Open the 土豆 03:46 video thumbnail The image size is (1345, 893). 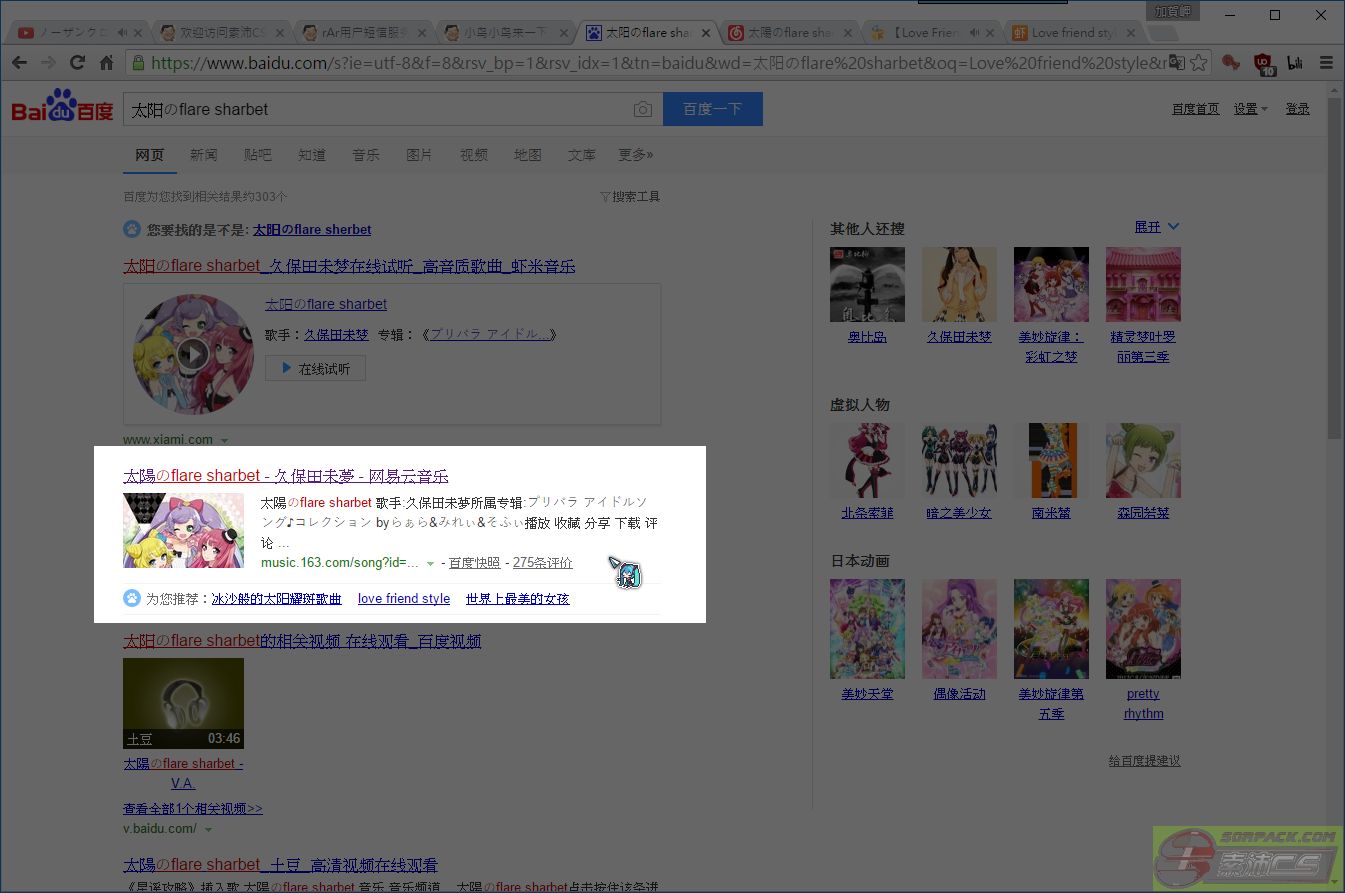183,703
